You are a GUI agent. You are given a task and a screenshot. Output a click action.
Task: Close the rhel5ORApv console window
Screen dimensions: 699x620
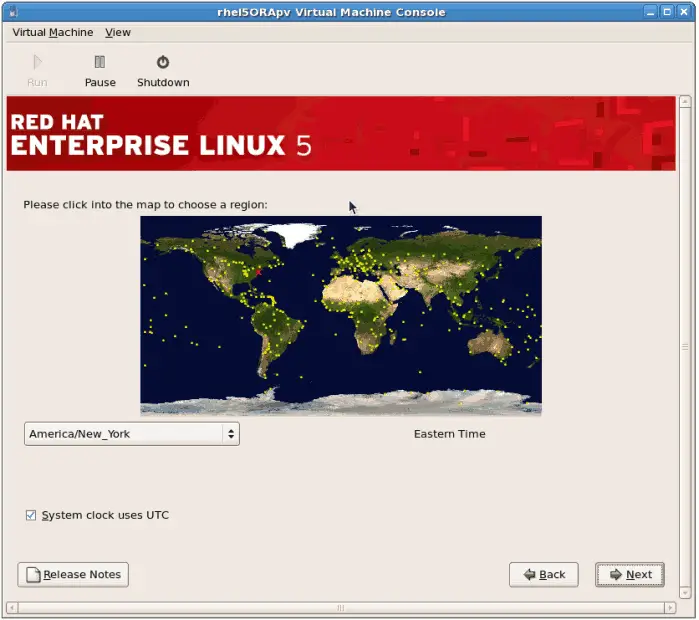coord(684,11)
